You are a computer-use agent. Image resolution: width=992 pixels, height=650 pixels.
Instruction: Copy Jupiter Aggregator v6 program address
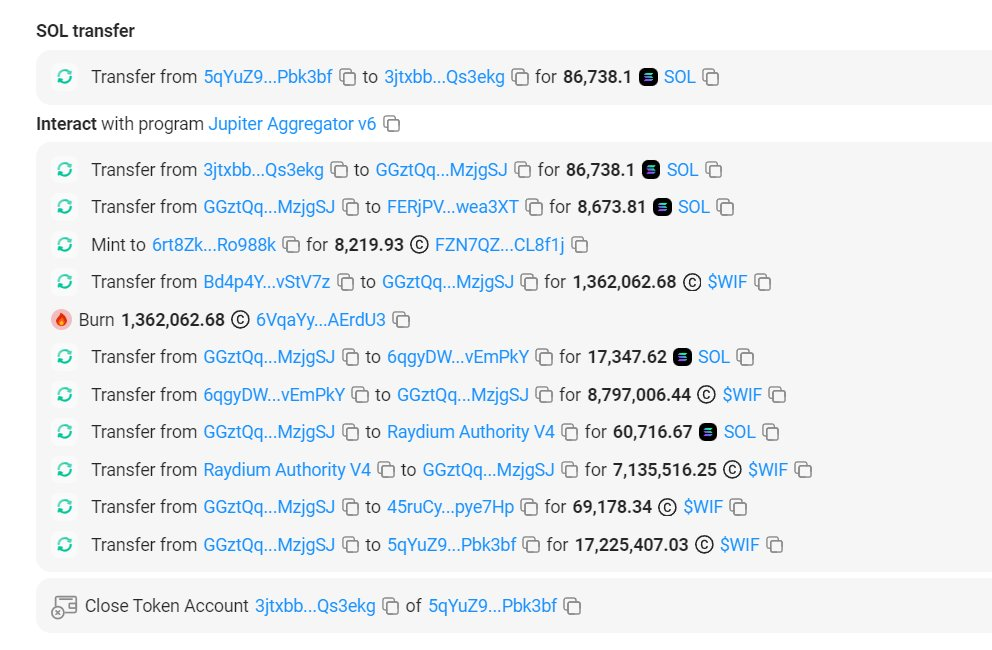pos(392,124)
